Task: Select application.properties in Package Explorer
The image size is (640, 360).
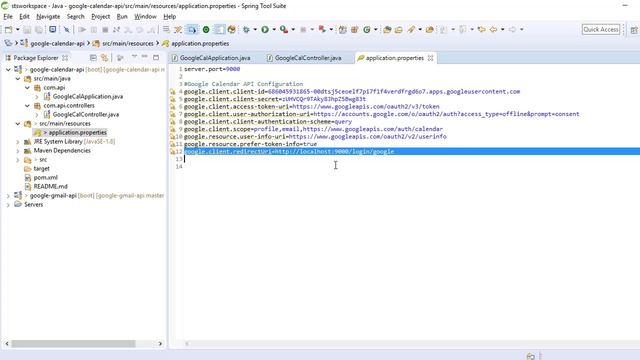Action: tap(78, 133)
